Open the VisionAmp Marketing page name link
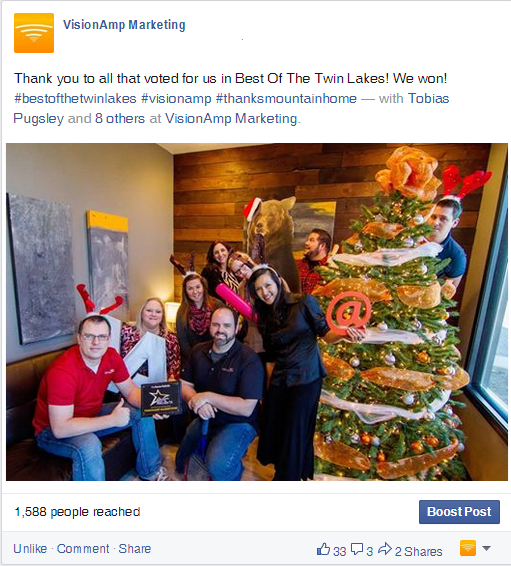This screenshot has width=511, height=566. click(x=124, y=25)
